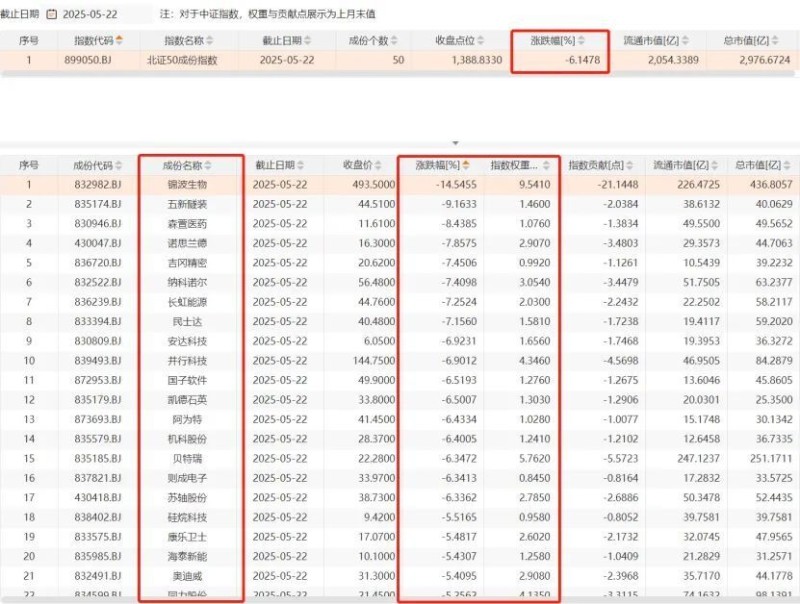Click the 指数权重 column header sort arrows
Screen dimensions: 800x604
548,165
